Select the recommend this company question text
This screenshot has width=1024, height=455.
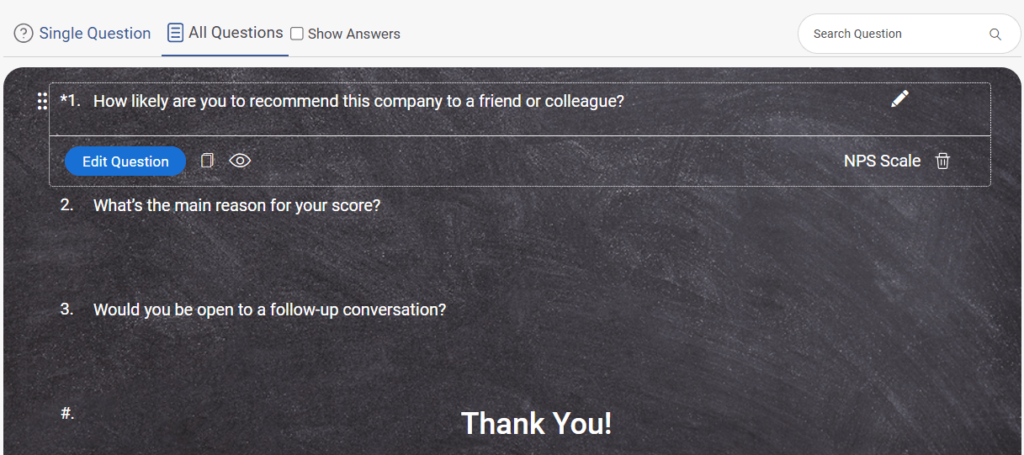click(x=358, y=101)
